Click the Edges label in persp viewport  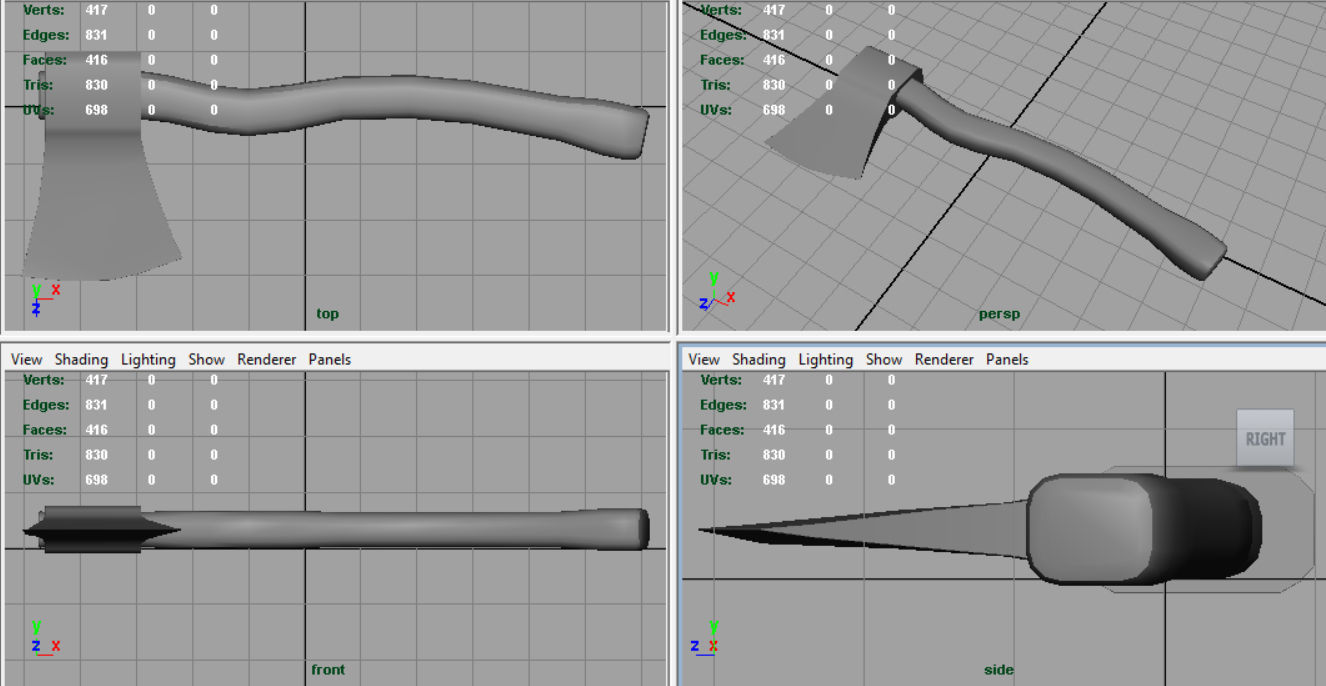[723, 35]
